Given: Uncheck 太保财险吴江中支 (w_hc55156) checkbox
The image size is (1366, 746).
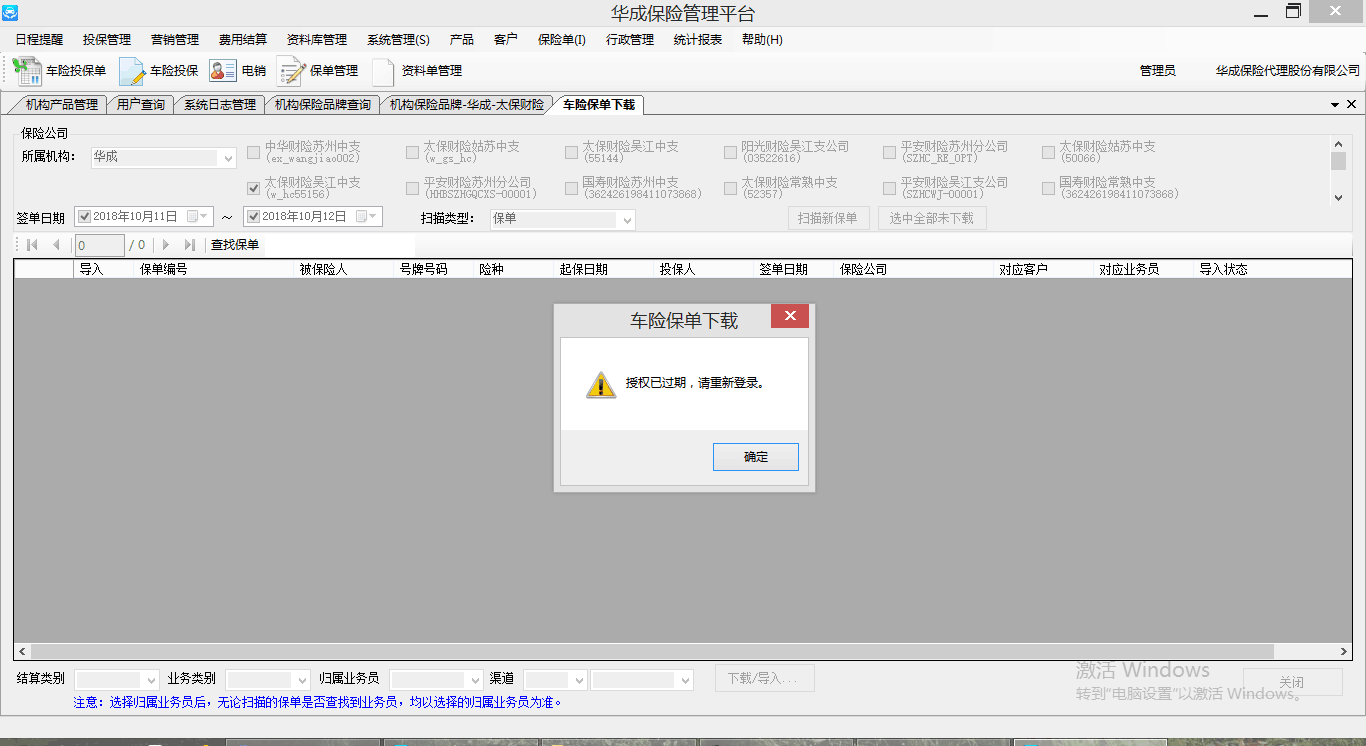Looking at the screenshot, I should point(254,188).
